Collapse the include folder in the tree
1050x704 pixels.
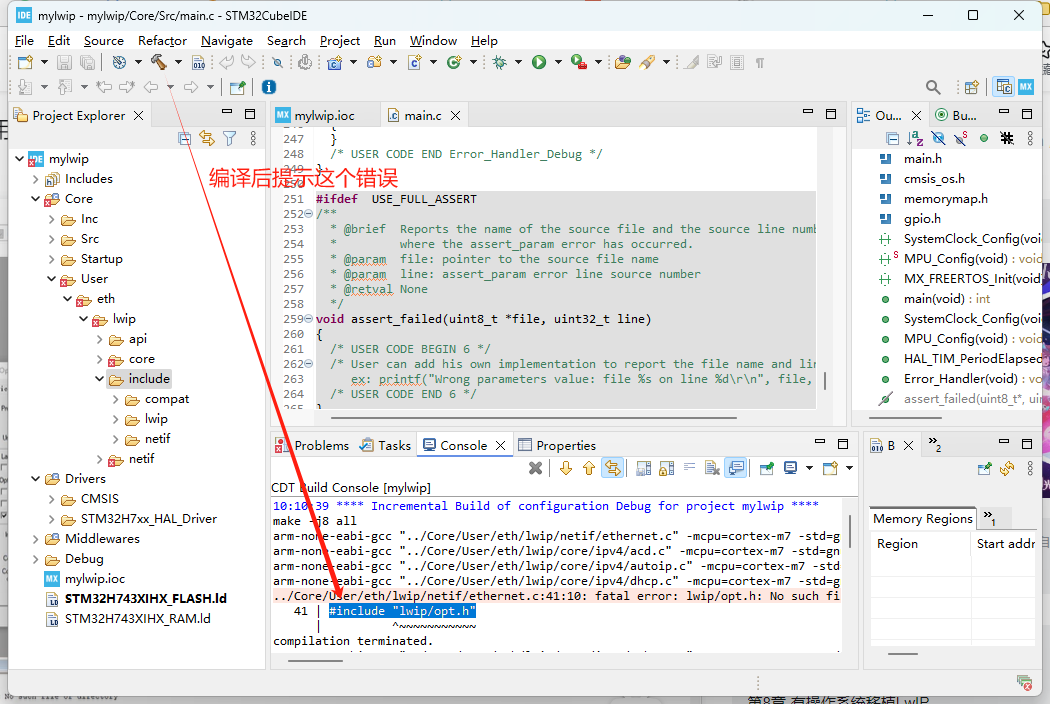100,379
